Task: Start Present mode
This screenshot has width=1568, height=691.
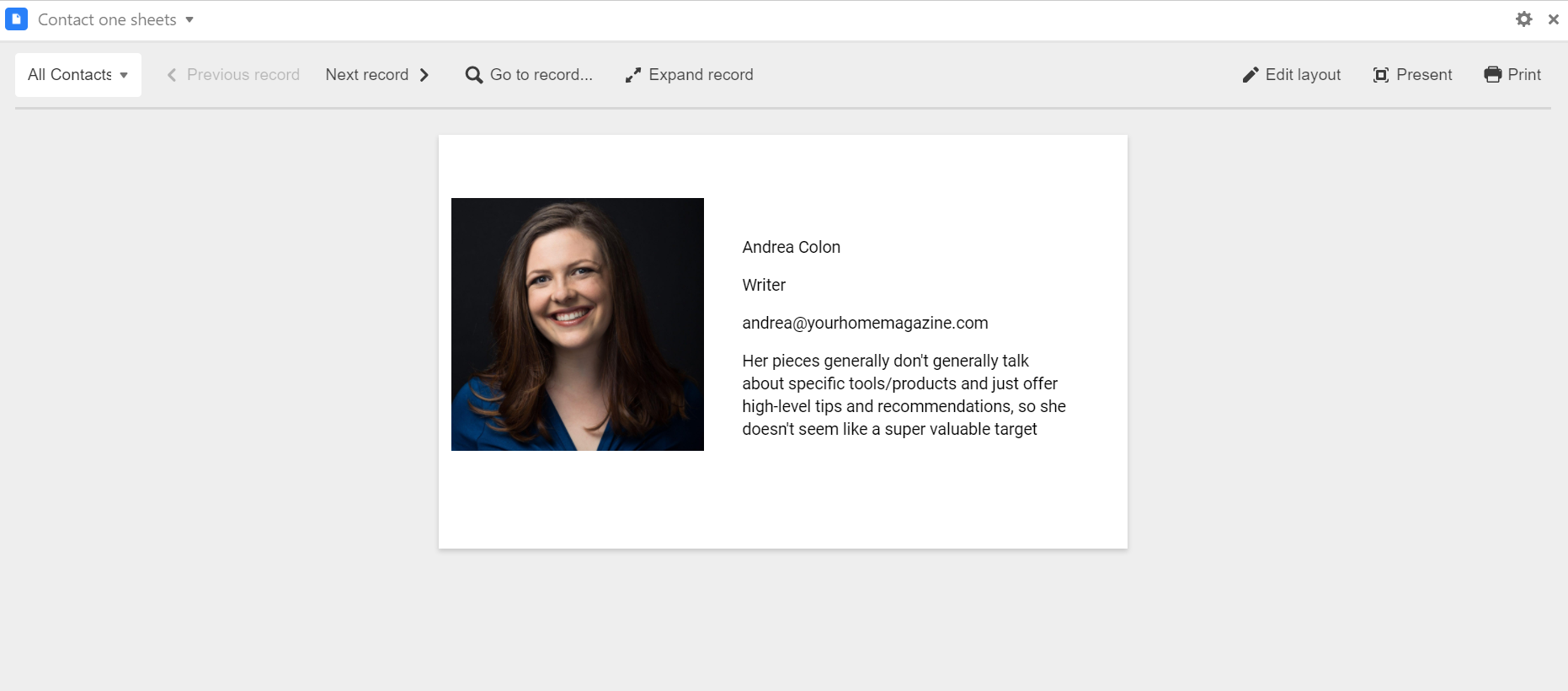Action: (1412, 74)
